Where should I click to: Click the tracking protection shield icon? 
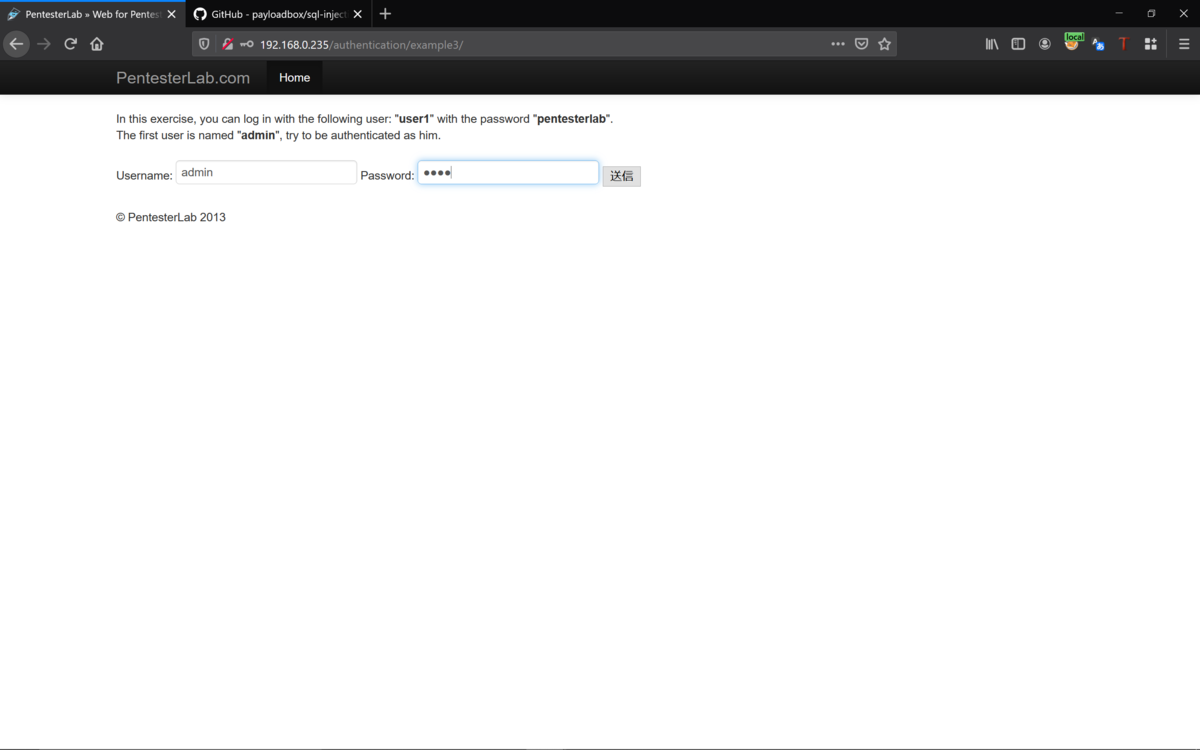[x=204, y=44]
